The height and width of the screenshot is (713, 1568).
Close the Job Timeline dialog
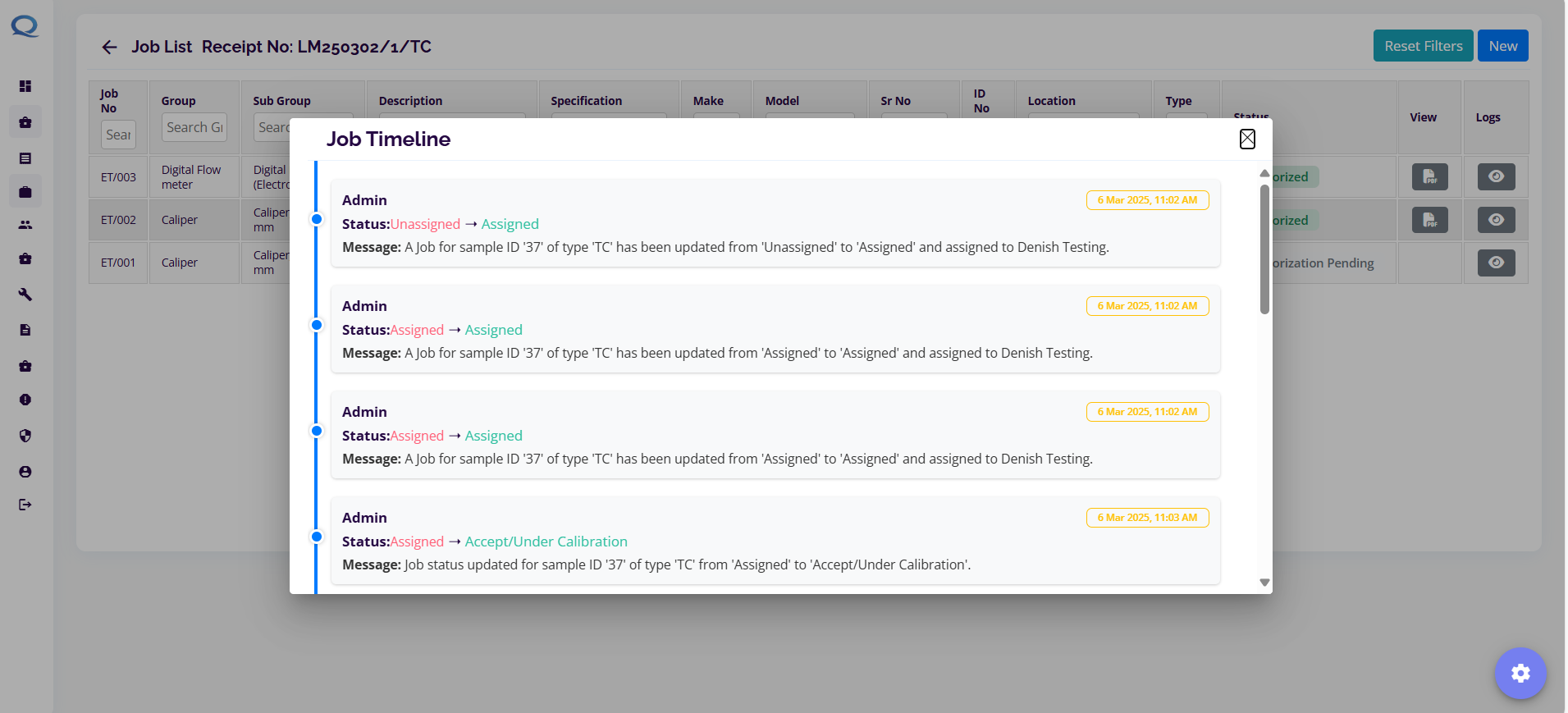tap(1246, 139)
